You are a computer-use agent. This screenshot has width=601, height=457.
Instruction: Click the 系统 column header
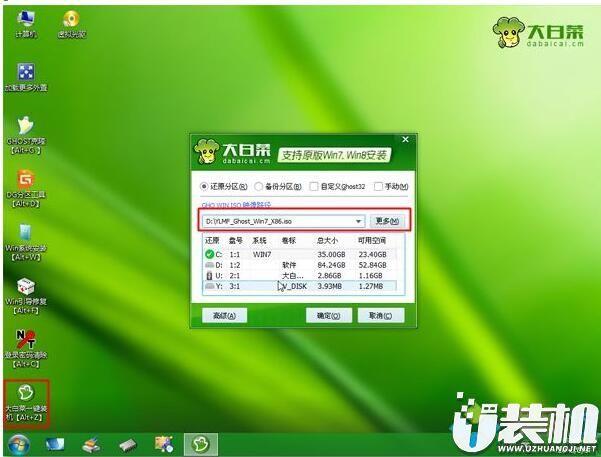pyautogui.click(x=259, y=241)
